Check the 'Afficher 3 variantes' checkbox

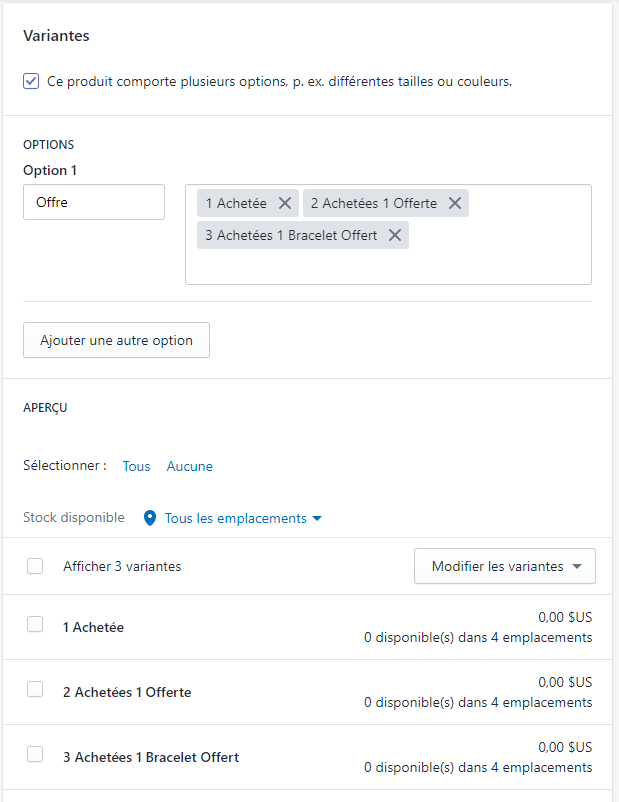click(x=35, y=566)
